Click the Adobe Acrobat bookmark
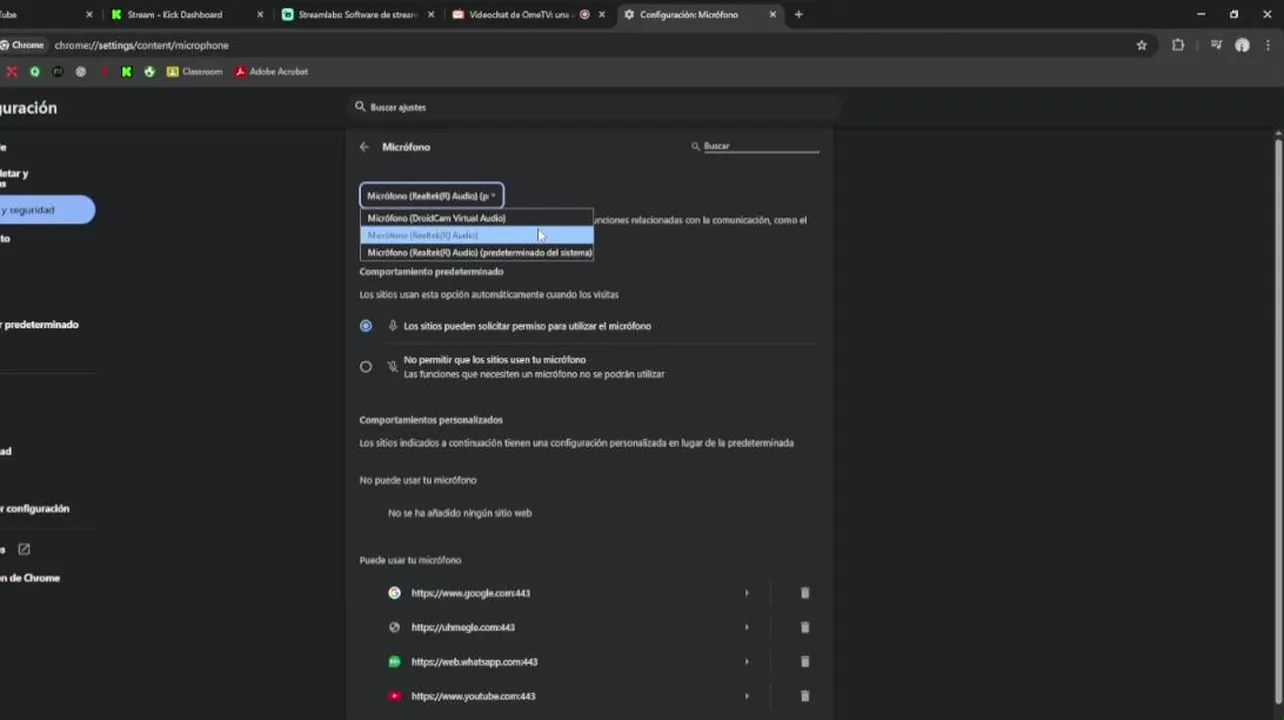The image size is (1284, 720). point(271,72)
